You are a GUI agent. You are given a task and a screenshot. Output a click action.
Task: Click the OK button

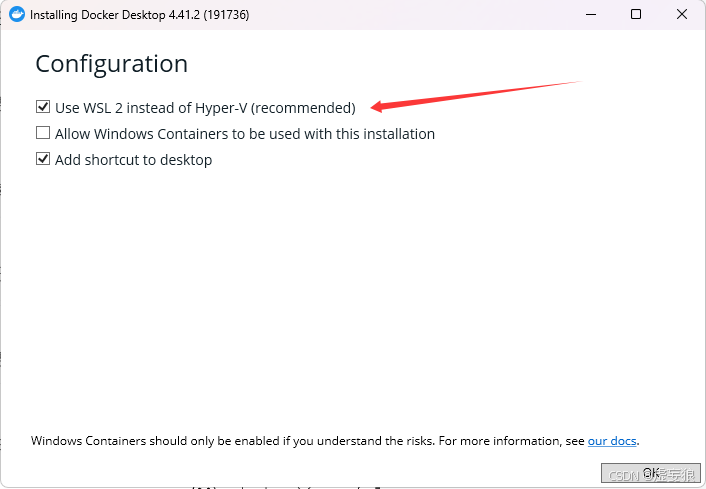(651, 473)
